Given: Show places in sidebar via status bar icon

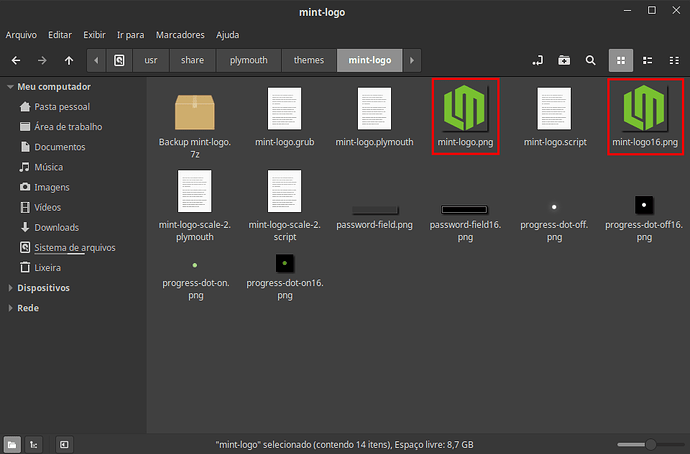Looking at the screenshot, I should tap(12, 444).
